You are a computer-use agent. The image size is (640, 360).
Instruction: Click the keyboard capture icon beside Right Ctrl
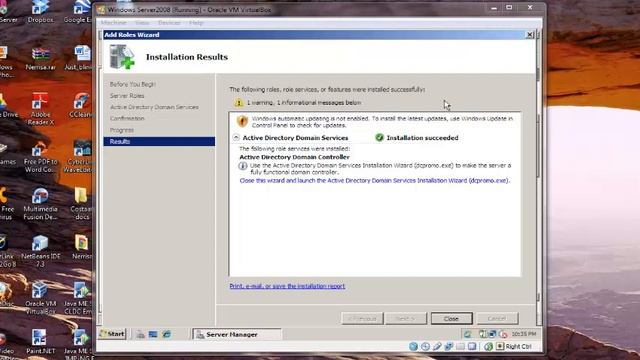coord(500,347)
